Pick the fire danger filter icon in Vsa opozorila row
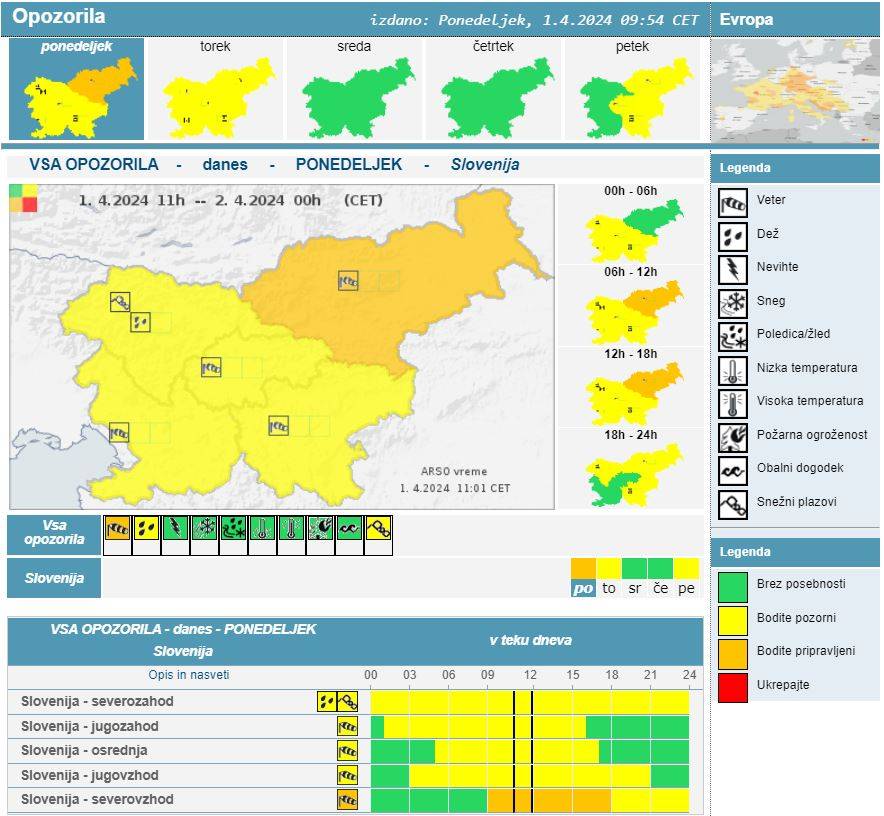The height and width of the screenshot is (816, 884). coord(320,529)
